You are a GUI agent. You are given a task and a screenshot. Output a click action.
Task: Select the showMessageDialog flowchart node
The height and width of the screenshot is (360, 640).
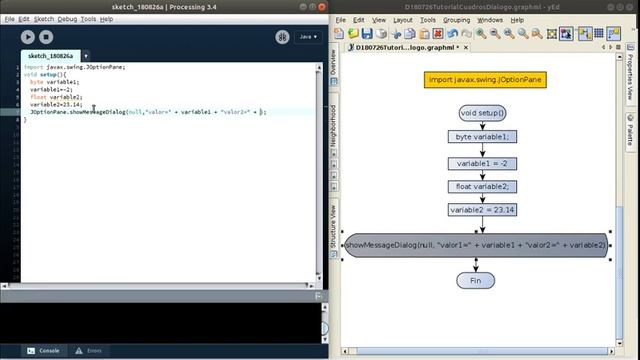click(476, 245)
